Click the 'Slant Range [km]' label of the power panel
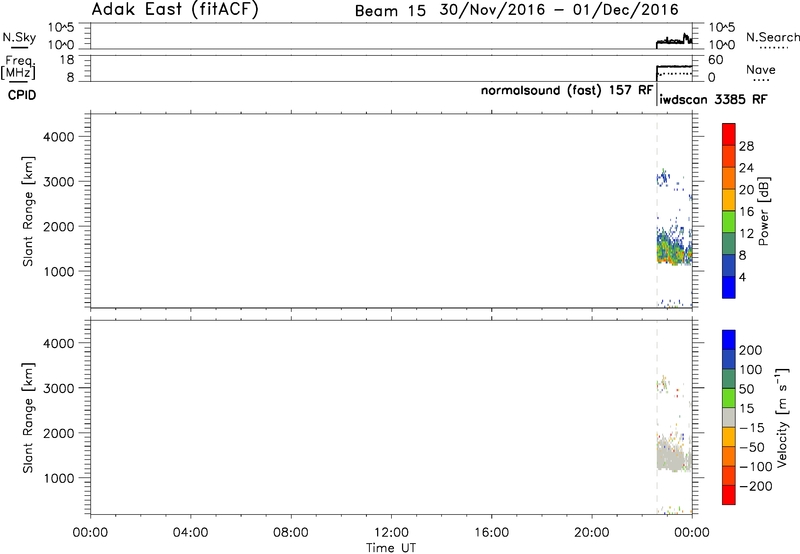Image resolution: width=800 pixels, height=554 pixels. (x=28, y=211)
